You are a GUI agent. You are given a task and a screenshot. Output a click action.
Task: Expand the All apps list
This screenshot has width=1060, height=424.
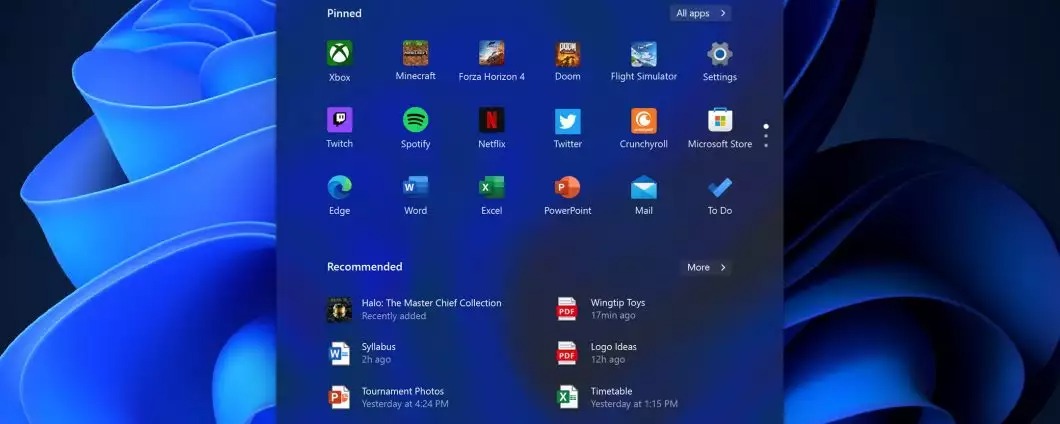click(701, 13)
